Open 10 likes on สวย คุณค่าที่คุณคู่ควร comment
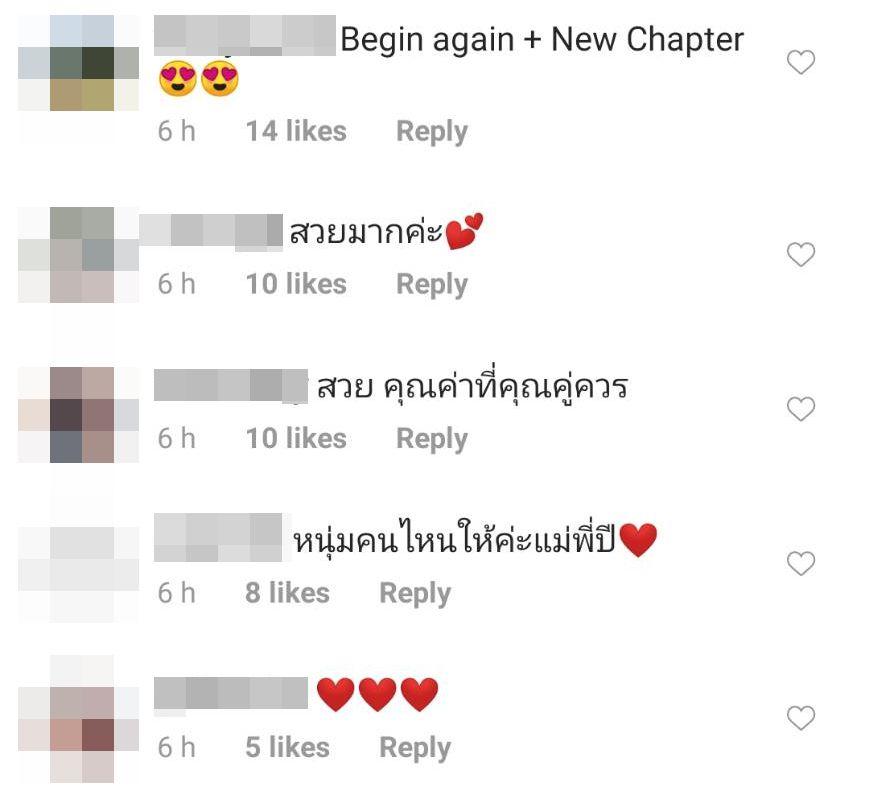 pyautogui.click(x=296, y=439)
